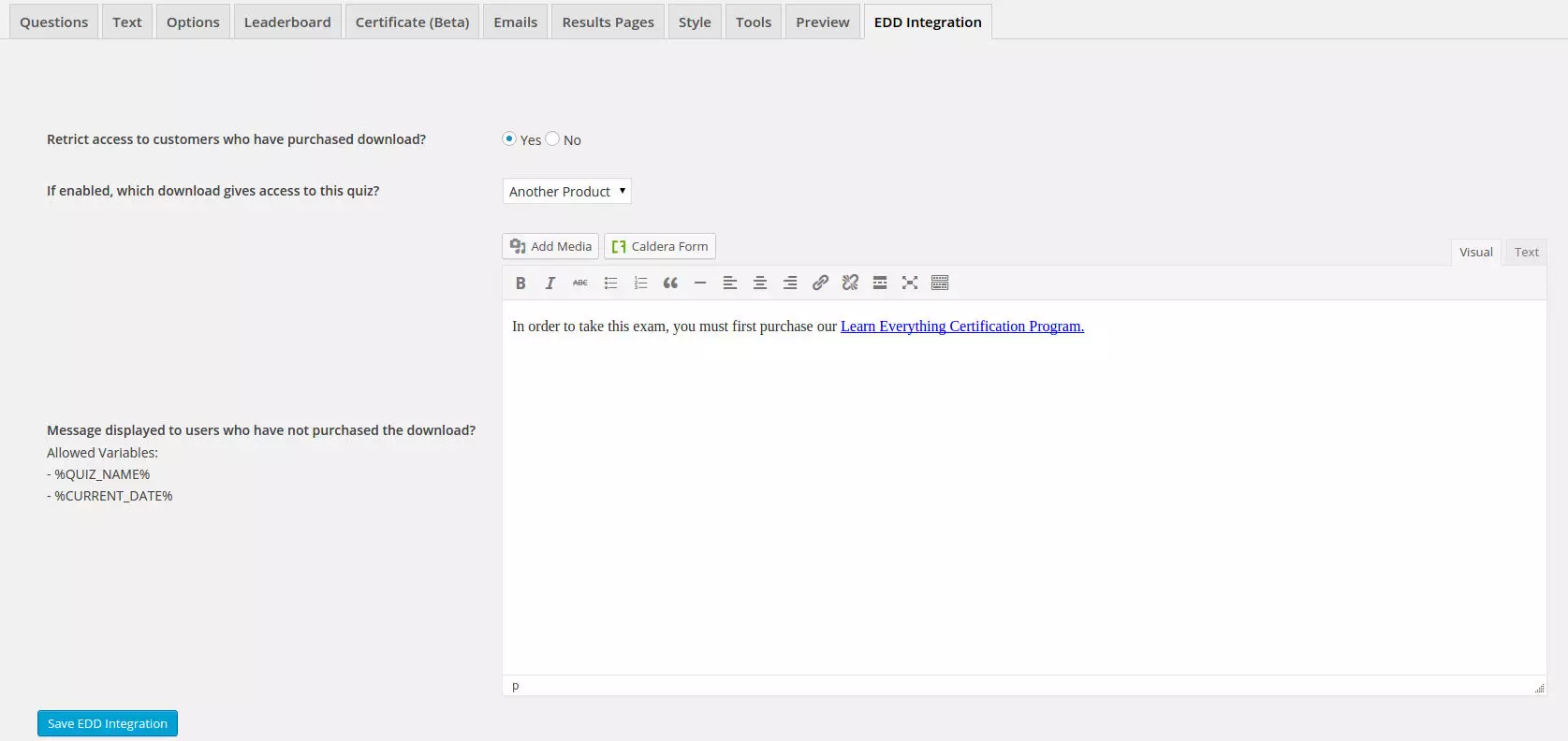
Task: Click the 'Retrict access to customers' label
Action: click(236, 139)
